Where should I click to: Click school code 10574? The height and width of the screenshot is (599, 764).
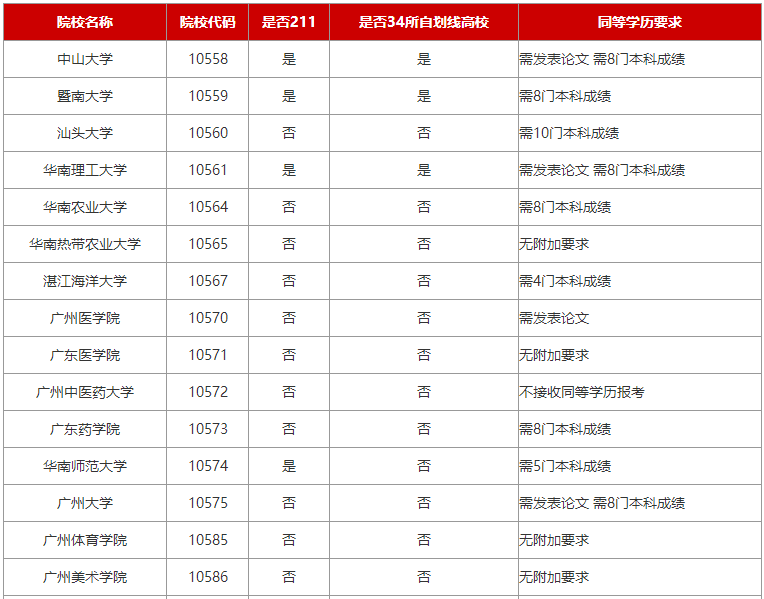[208, 466]
